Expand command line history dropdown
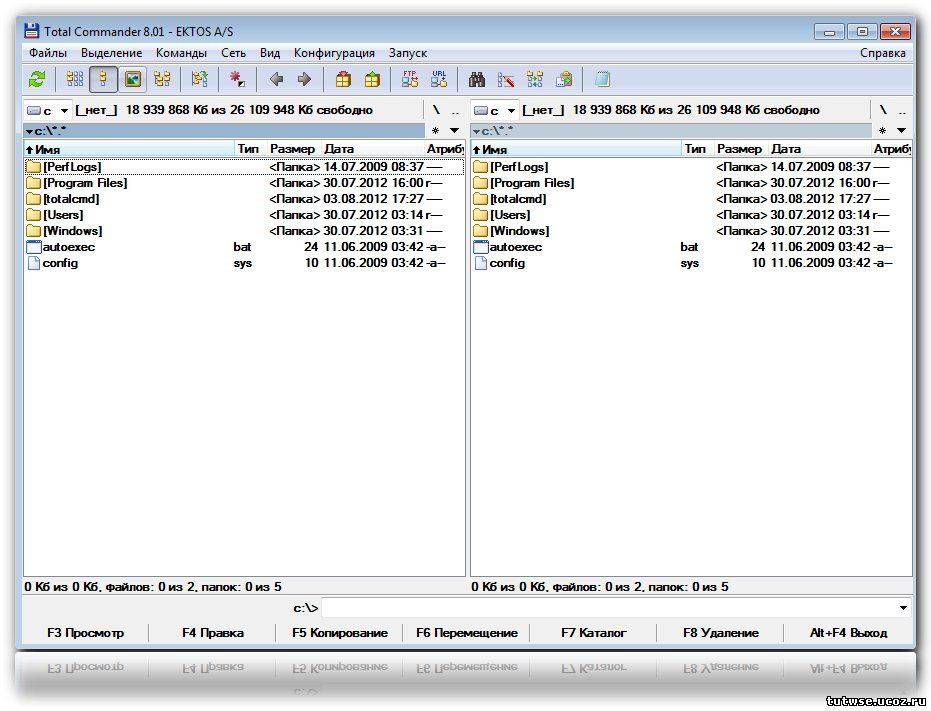This screenshot has height=711, width=931. [x=903, y=608]
